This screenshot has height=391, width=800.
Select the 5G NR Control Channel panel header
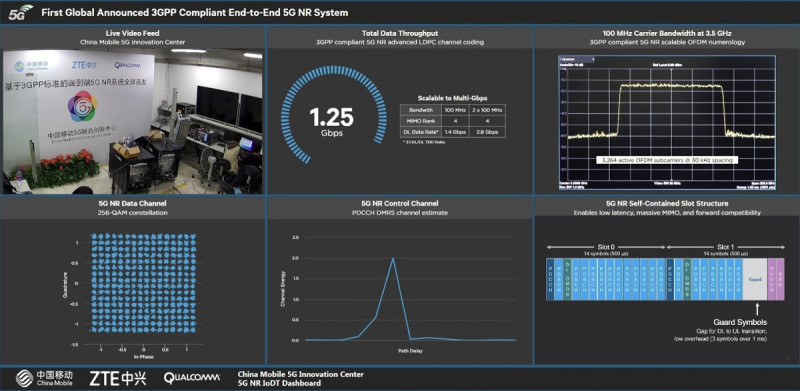coord(399,207)
